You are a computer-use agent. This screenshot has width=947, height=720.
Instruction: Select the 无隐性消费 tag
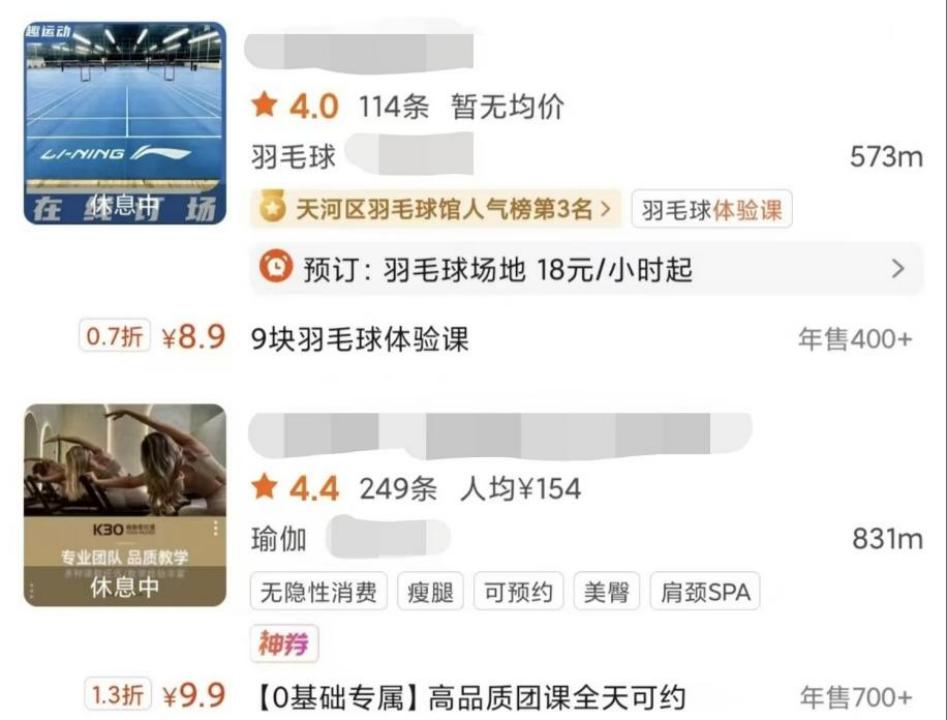click(318, 591)
